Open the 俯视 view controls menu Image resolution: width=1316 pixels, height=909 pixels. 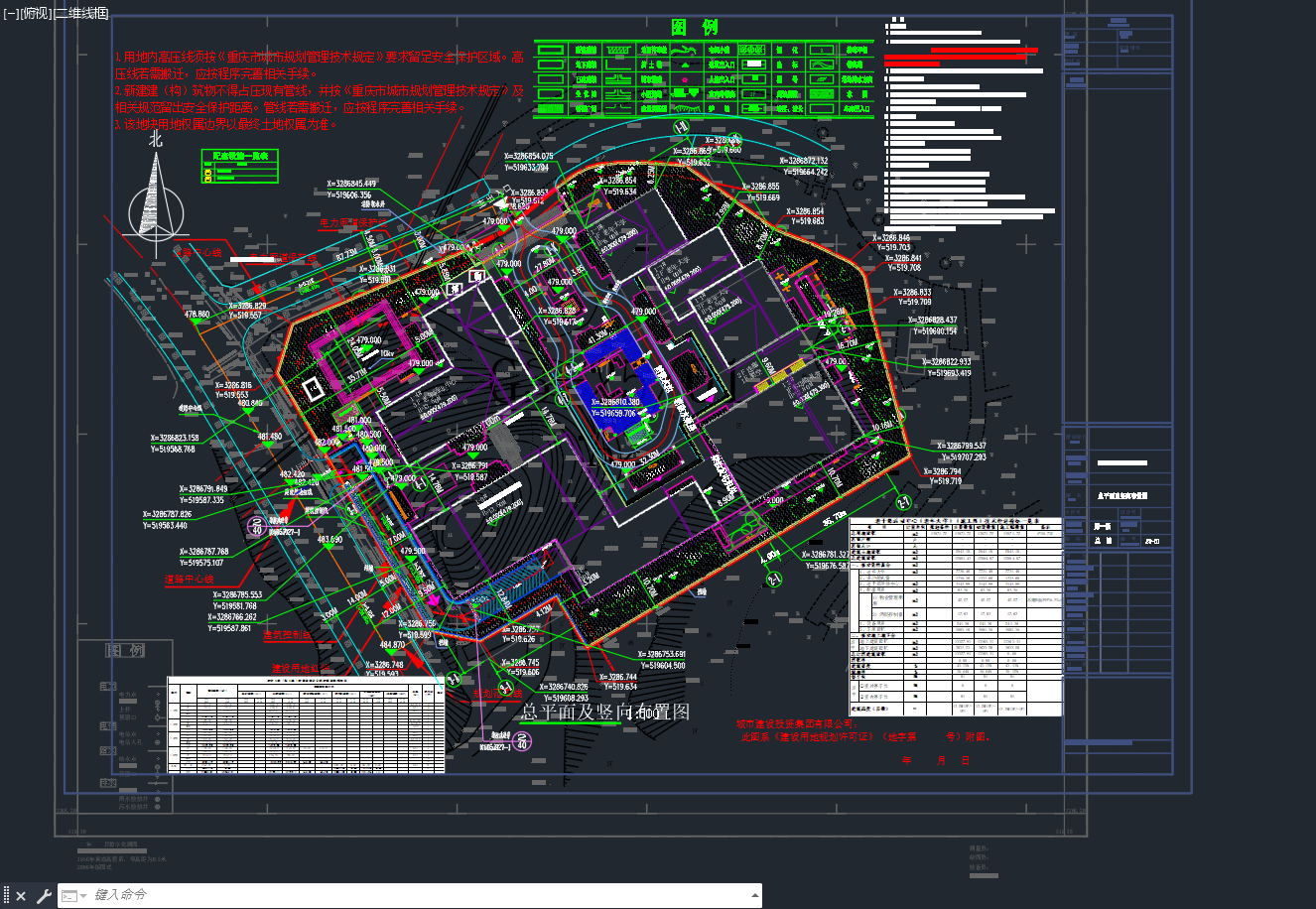tap(36, 13)
